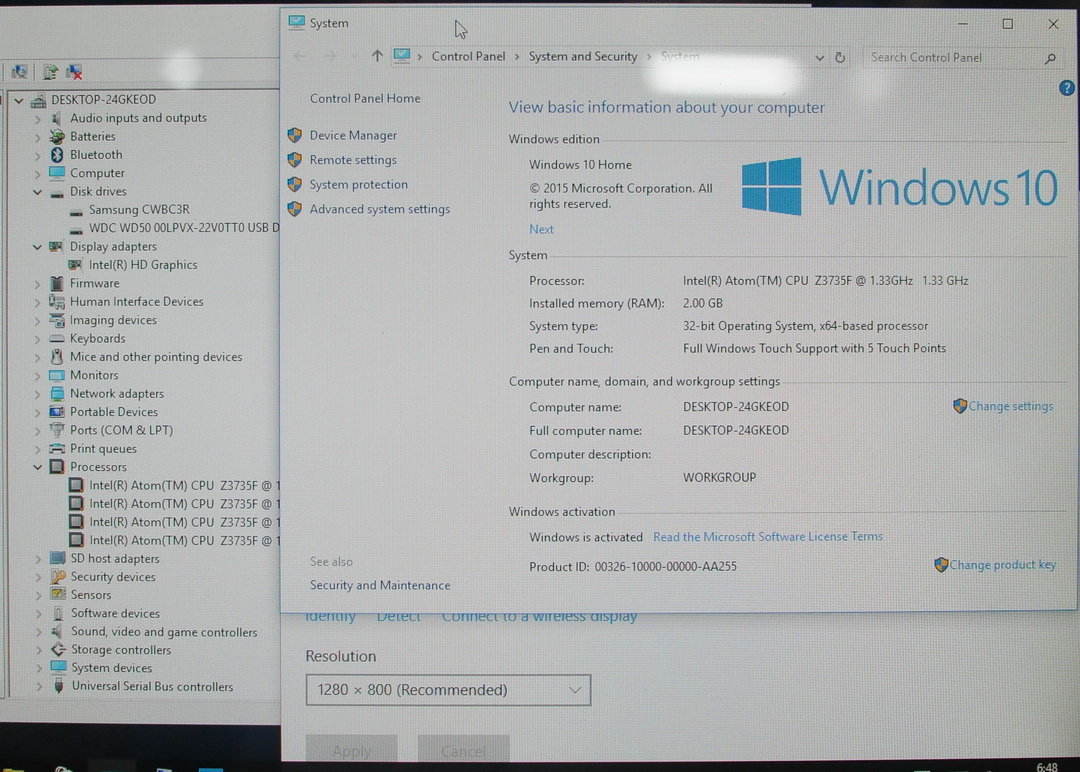Select the Software devices tree item
1080x772 pixels.
115,613
